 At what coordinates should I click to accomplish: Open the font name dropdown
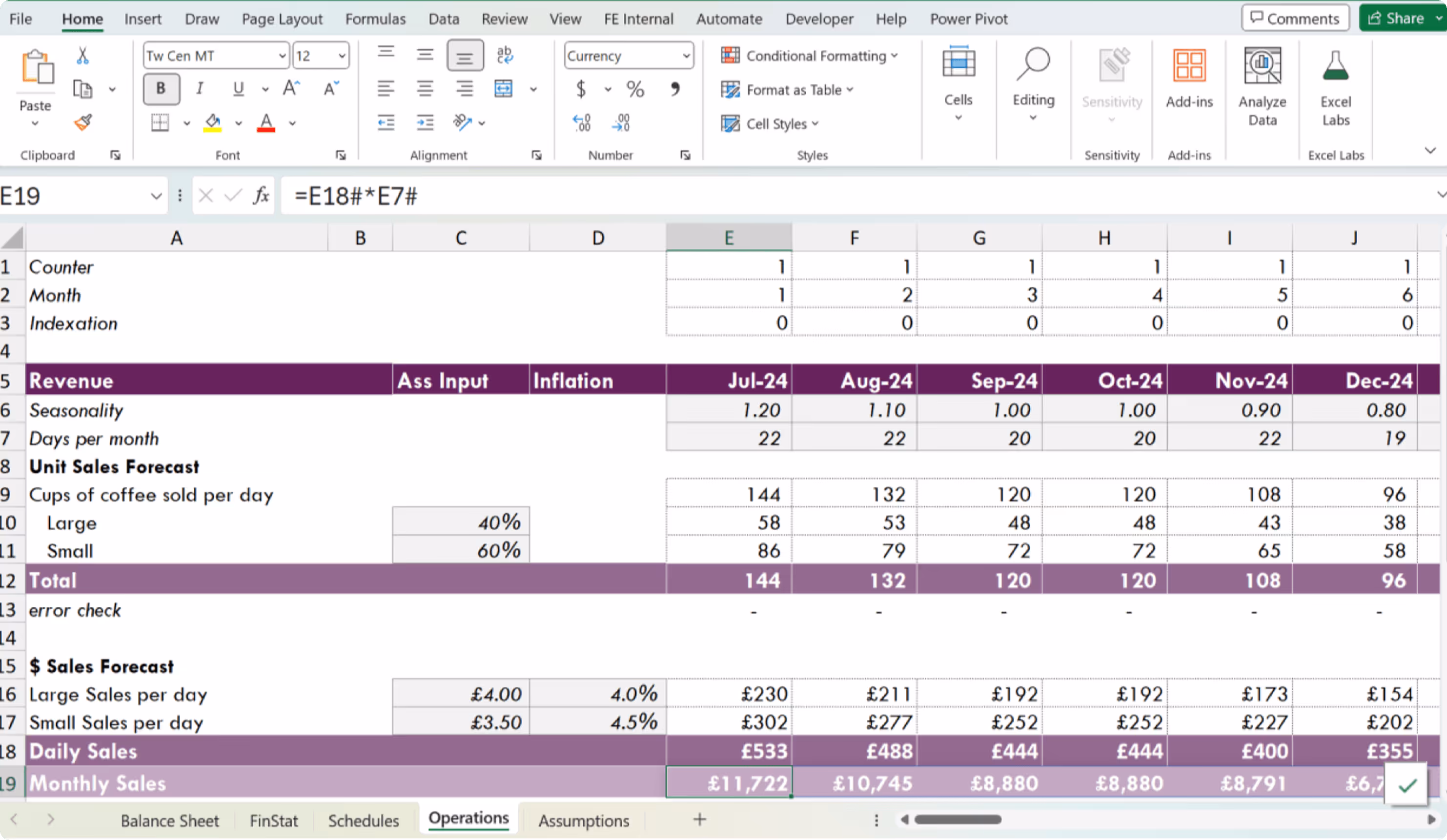point(282,56)
